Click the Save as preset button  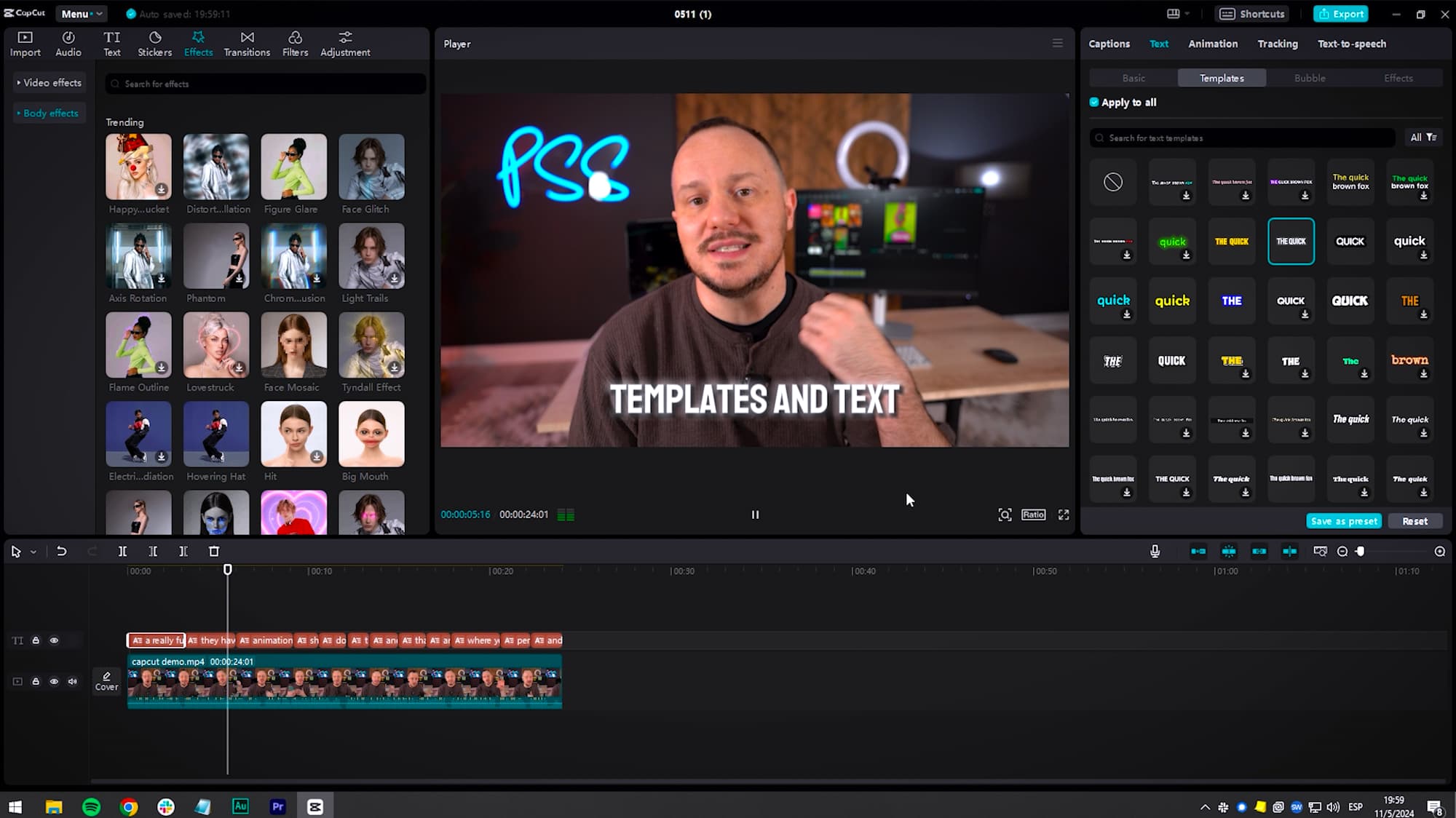pyautogui.click(x=1344, y=521)
